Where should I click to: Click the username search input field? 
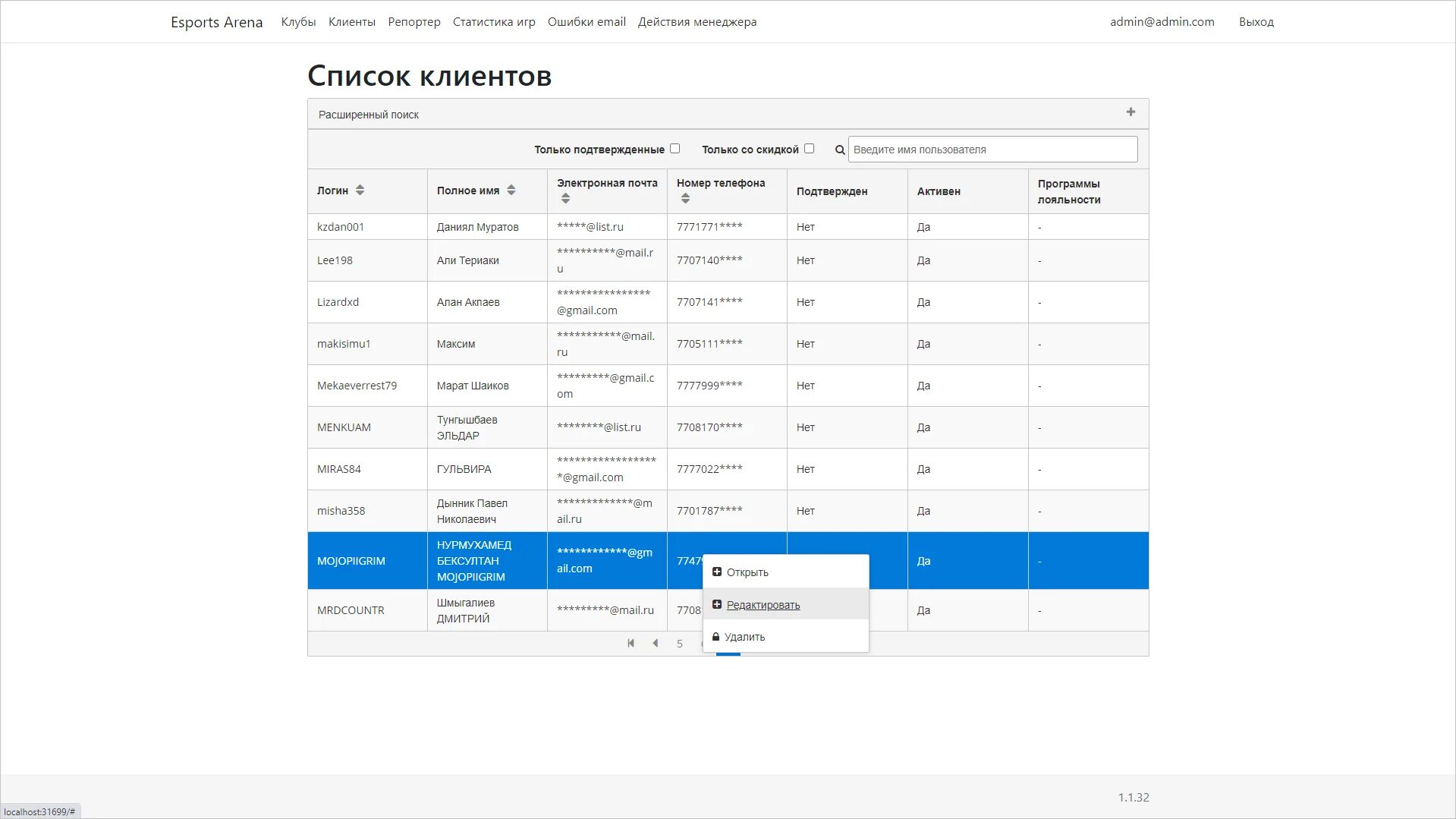click(x=991, y=149)
